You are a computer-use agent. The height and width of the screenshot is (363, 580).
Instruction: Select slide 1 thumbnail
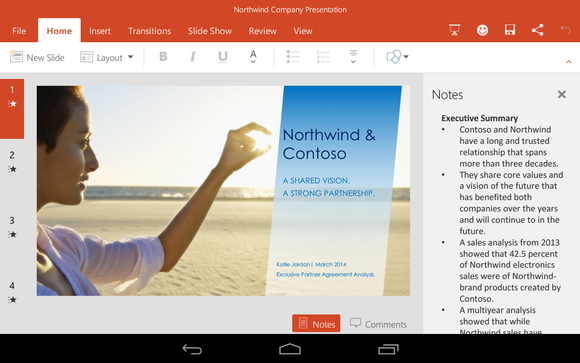(x=12, y=109)
